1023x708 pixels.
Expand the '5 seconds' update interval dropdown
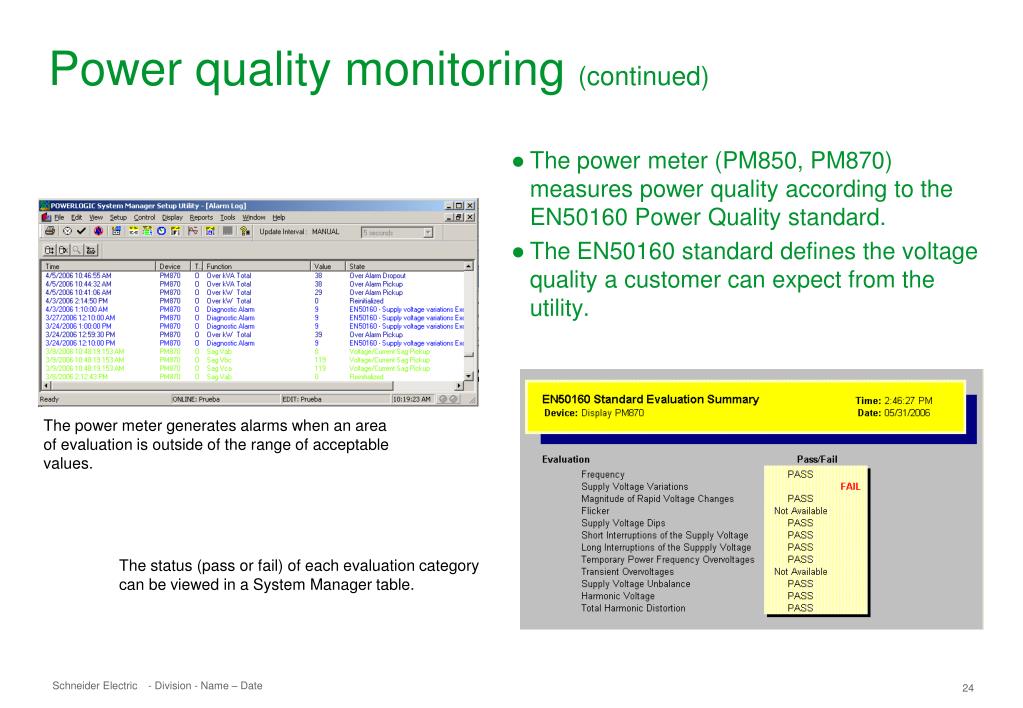click(x=428, y=232)
